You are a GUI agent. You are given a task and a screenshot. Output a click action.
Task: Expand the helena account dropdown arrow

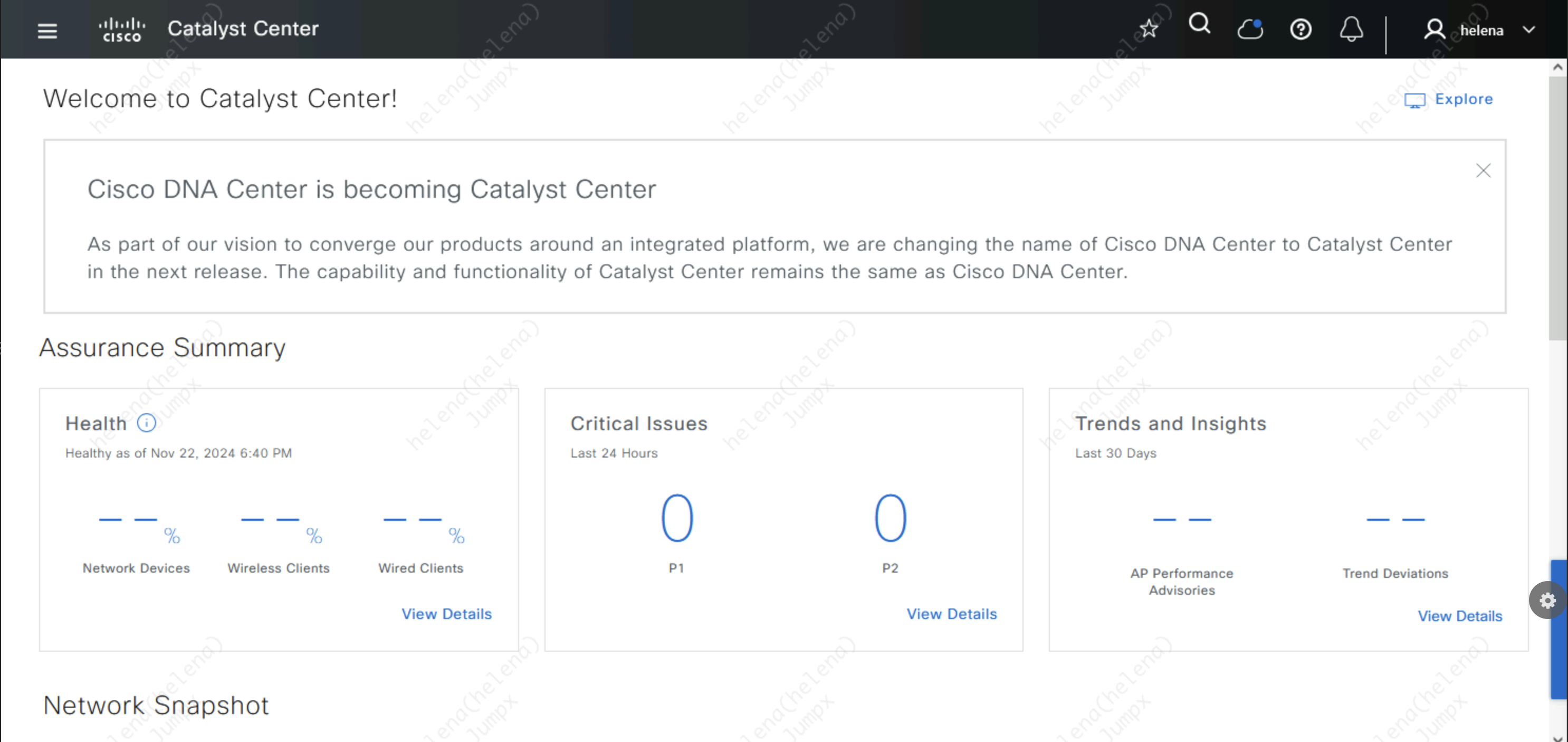pos(1528,30)
